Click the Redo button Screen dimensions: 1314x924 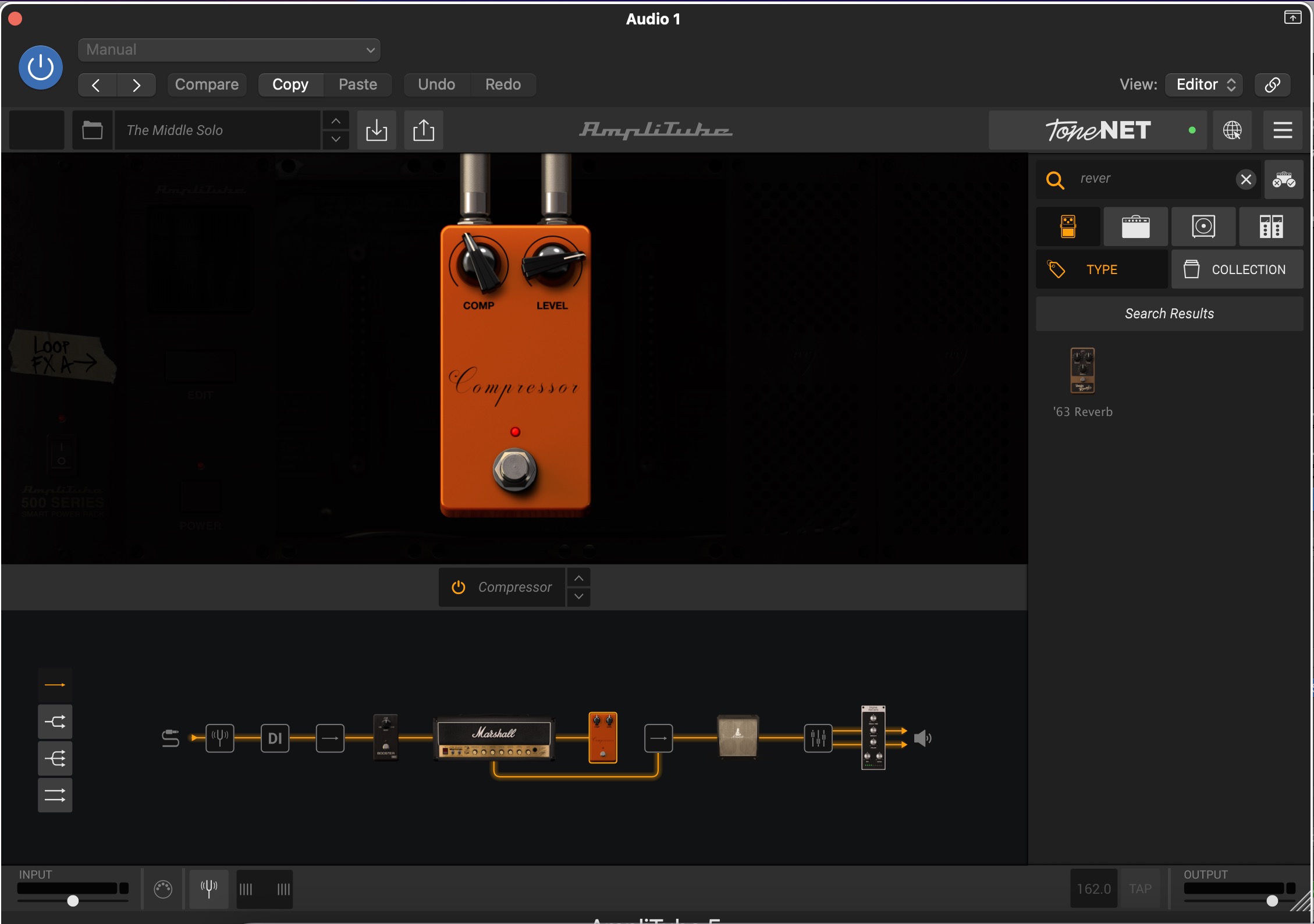click(503, 85)
